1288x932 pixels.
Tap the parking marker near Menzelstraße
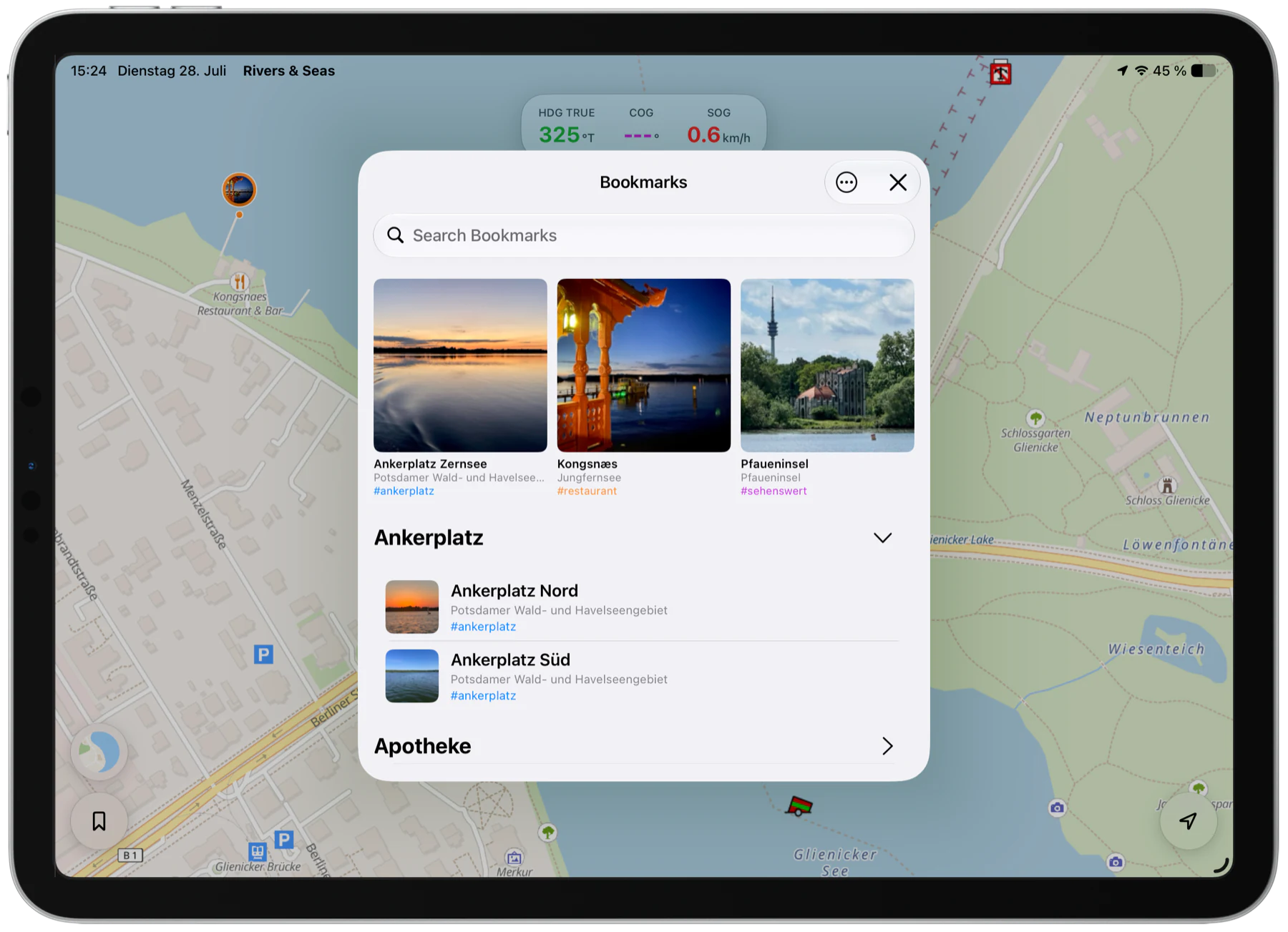click(x=263, y=654)
